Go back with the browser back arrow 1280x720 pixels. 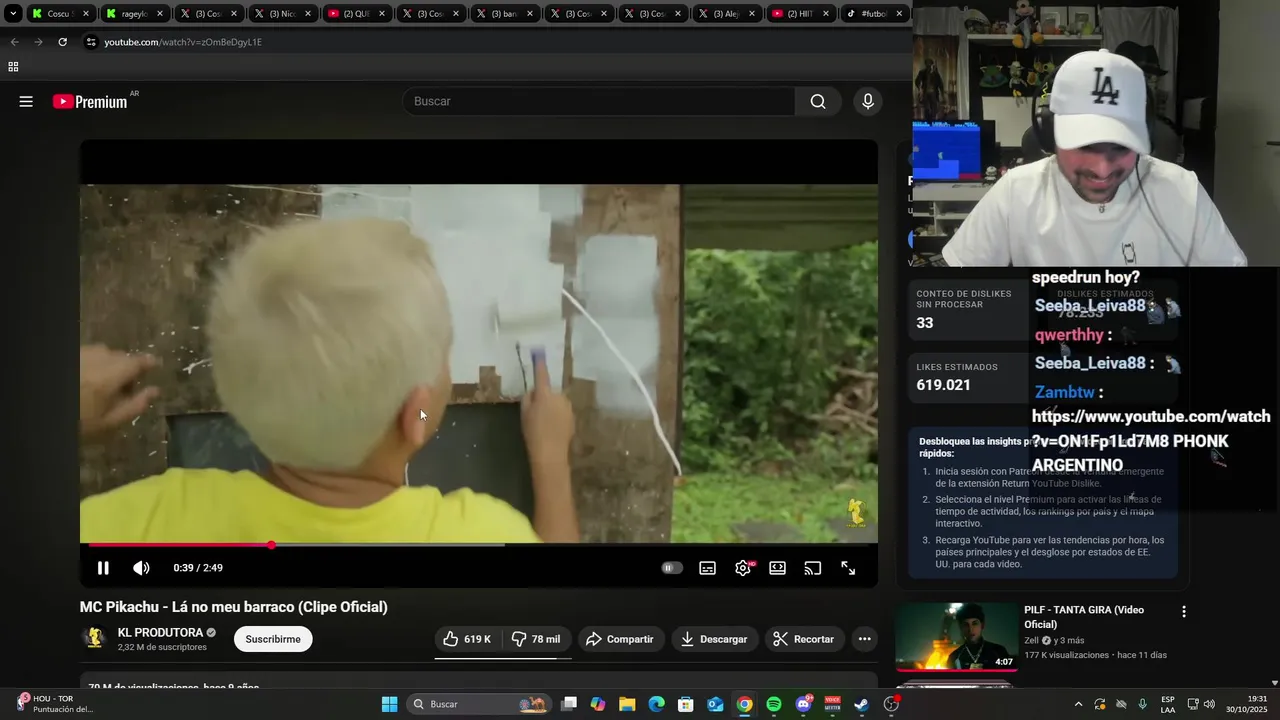14,42
